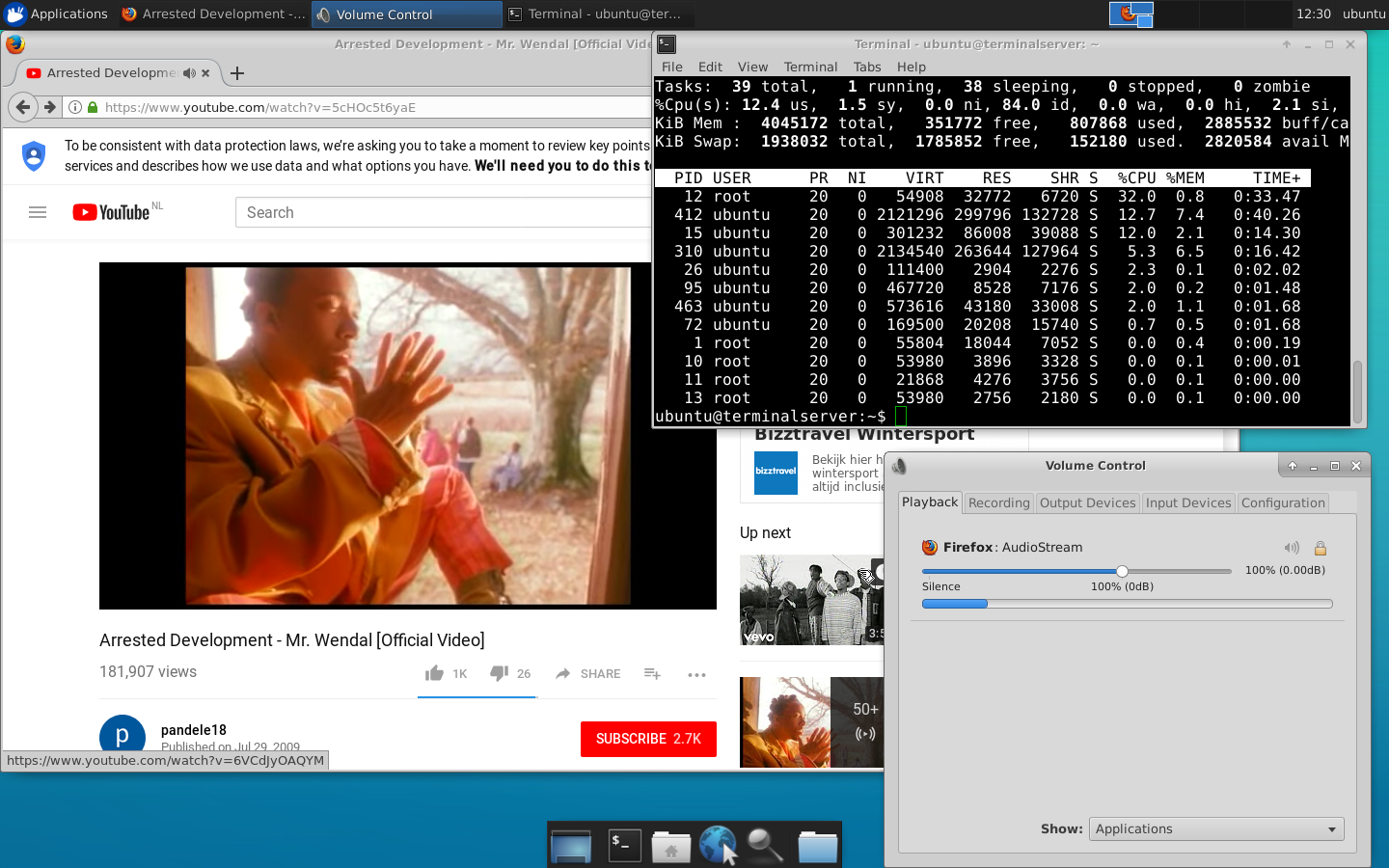Click the Bizztravel Wintersport ad heading
The width and height of the screenshot is (1389, 868).
864,435
